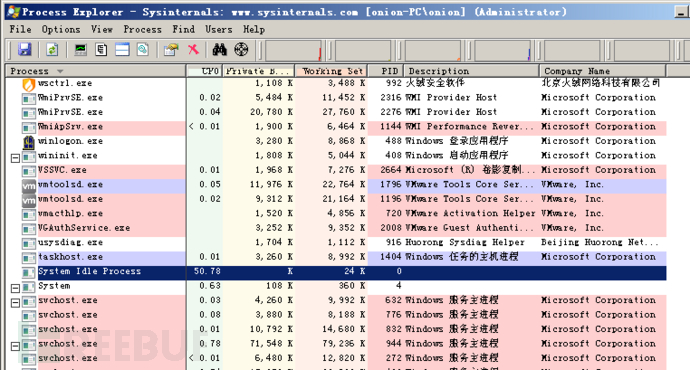This screenshot has width=690, height=370.
Task: Sort by the Working Set column header
Action: [x=331, y=71]
